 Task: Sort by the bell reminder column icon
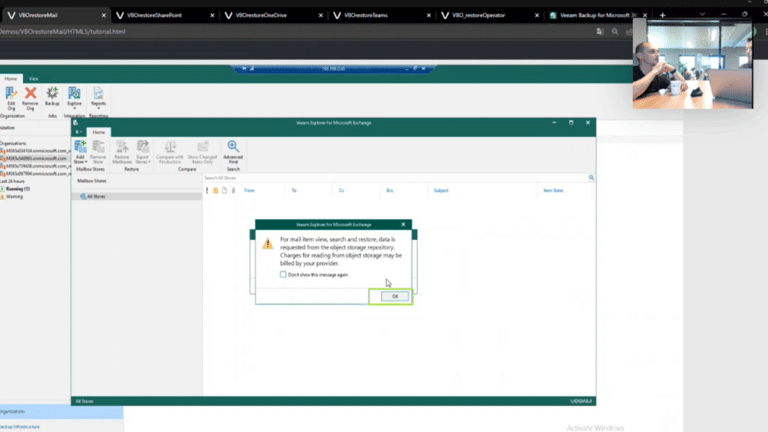pos(216,191)
